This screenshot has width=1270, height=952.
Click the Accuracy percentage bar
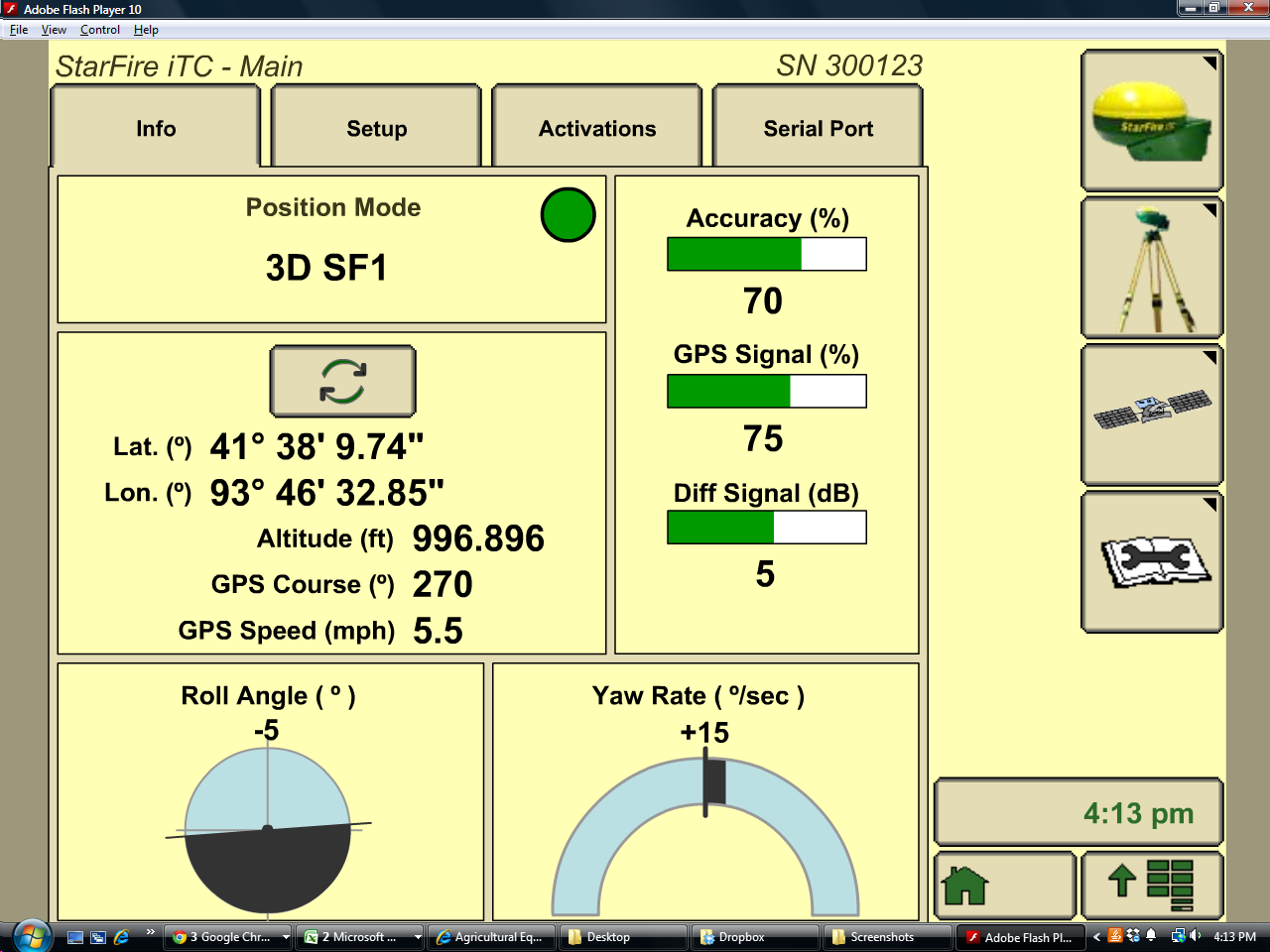point(767,254)
